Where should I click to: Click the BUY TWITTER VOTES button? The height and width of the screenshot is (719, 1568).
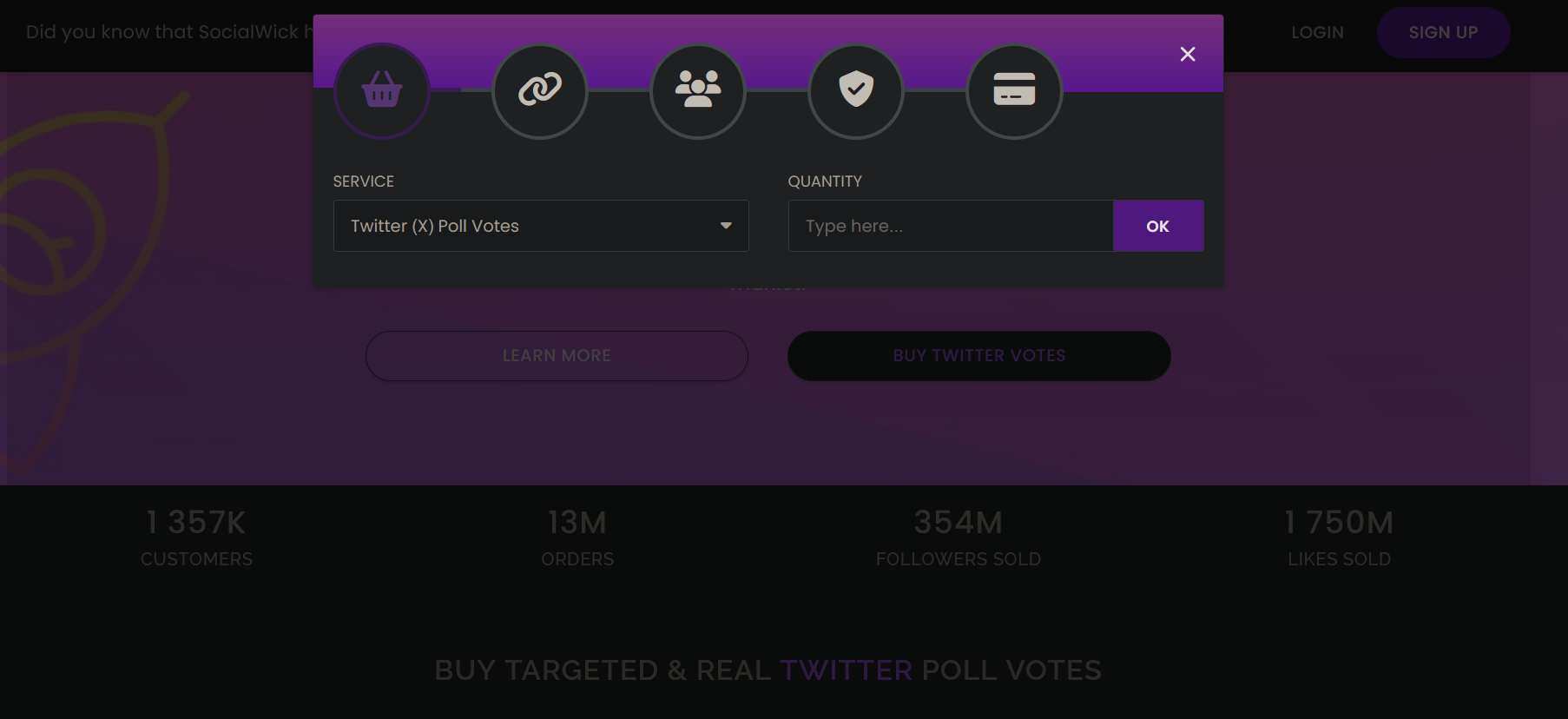point(979,356)
